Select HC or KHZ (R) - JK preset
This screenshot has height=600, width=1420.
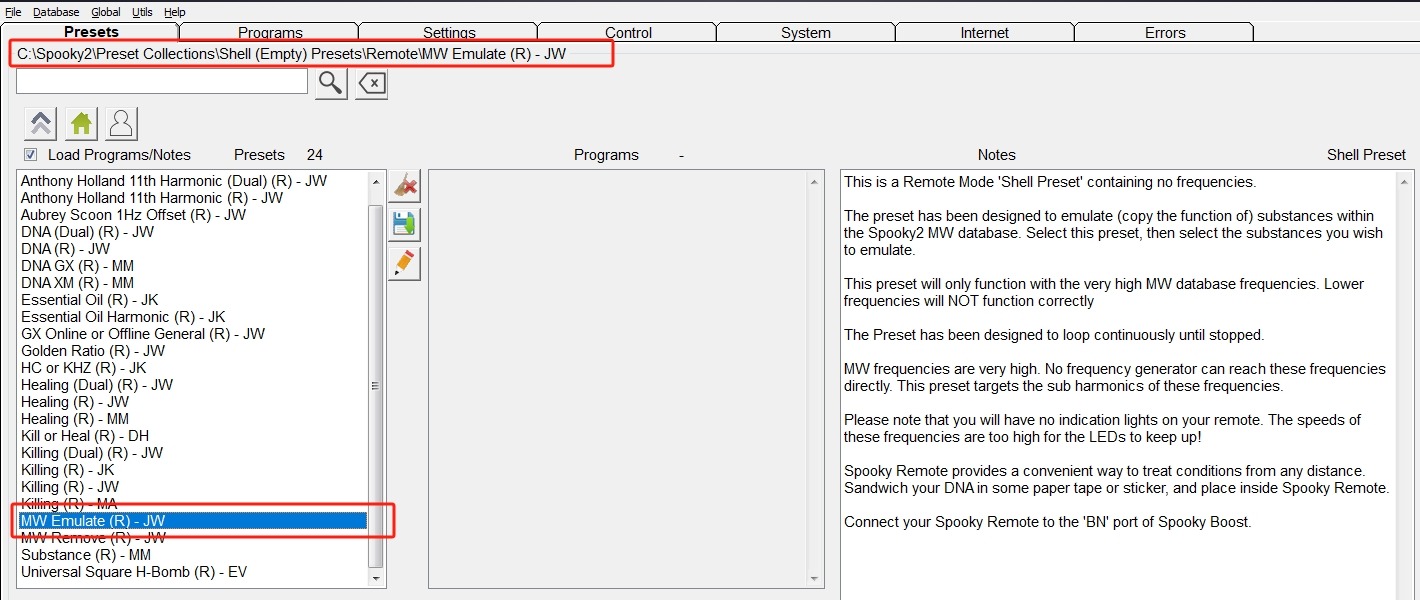pyautogui.click(x=84, y=368)
